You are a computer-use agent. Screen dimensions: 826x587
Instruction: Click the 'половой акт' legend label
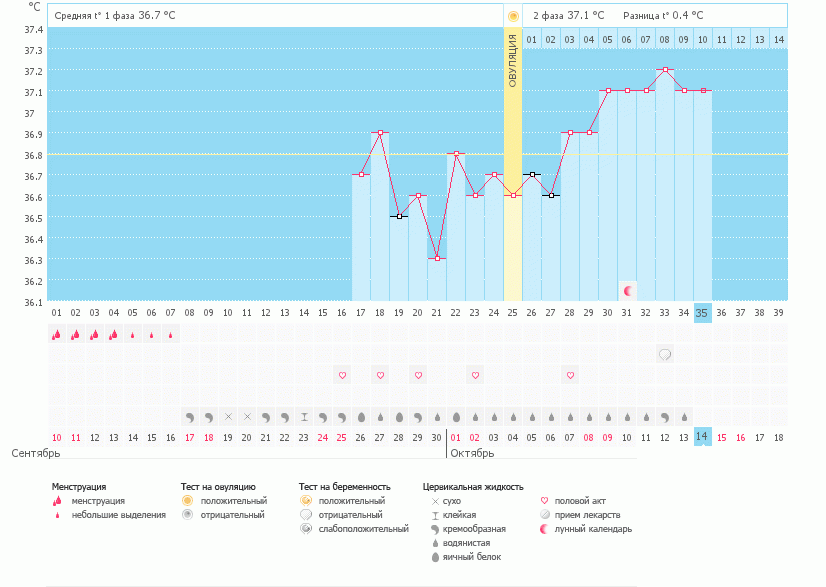(x=580, y=501)
